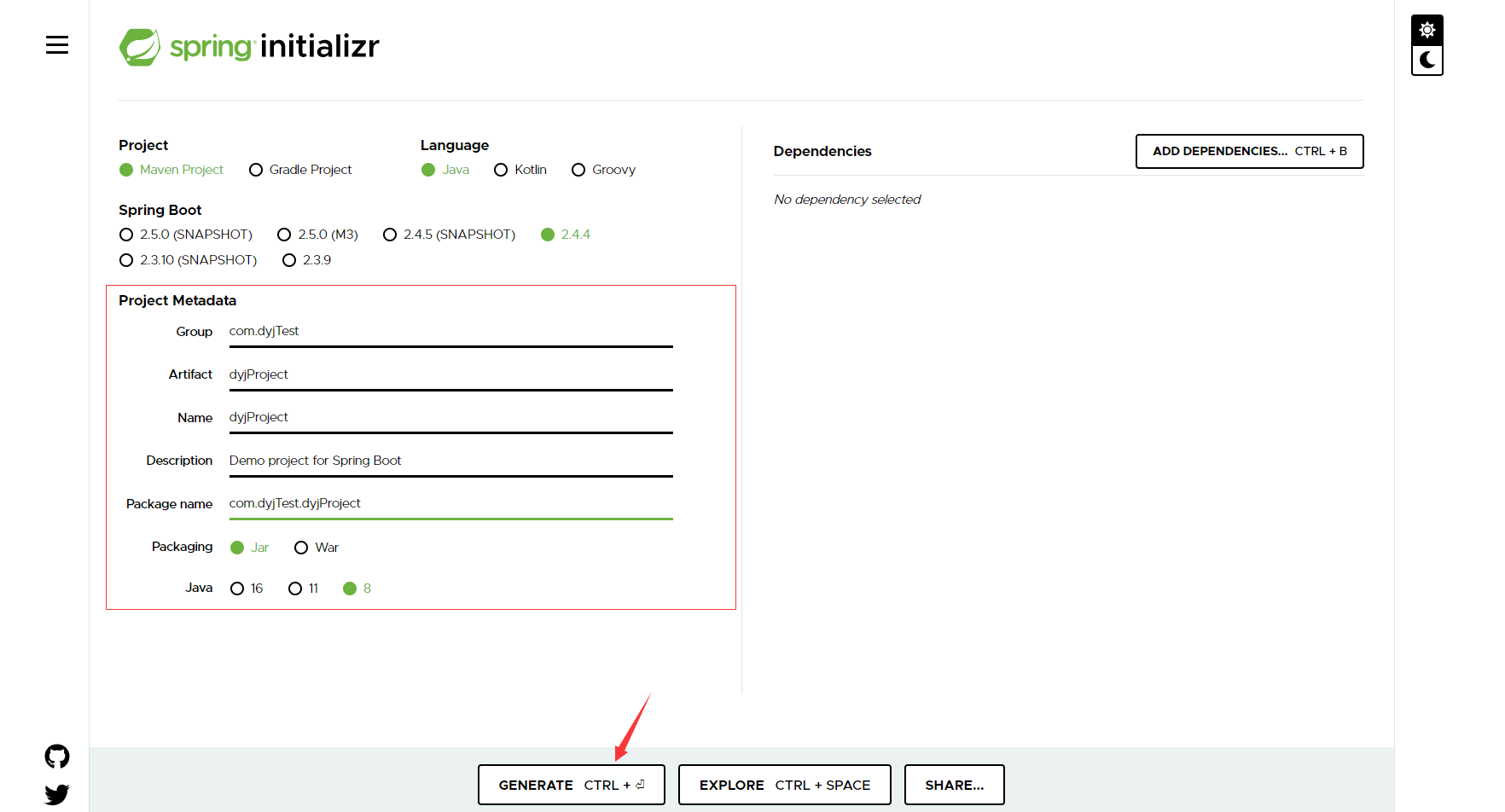Choose Groovy as language
Image resolution: width=1505 pixels, height=812 pixels.
pos(603,170)
